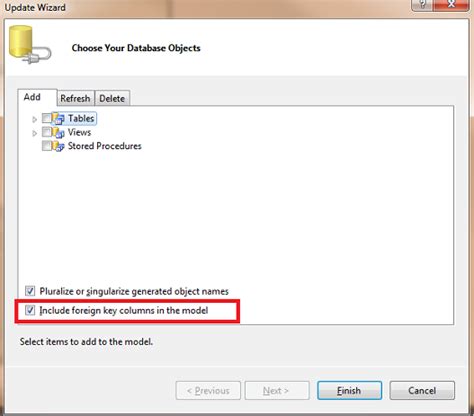The width and height of the screenshot is (474, 416).
Task: Click the disabled Next button
Action: click(x=277, y=390)
